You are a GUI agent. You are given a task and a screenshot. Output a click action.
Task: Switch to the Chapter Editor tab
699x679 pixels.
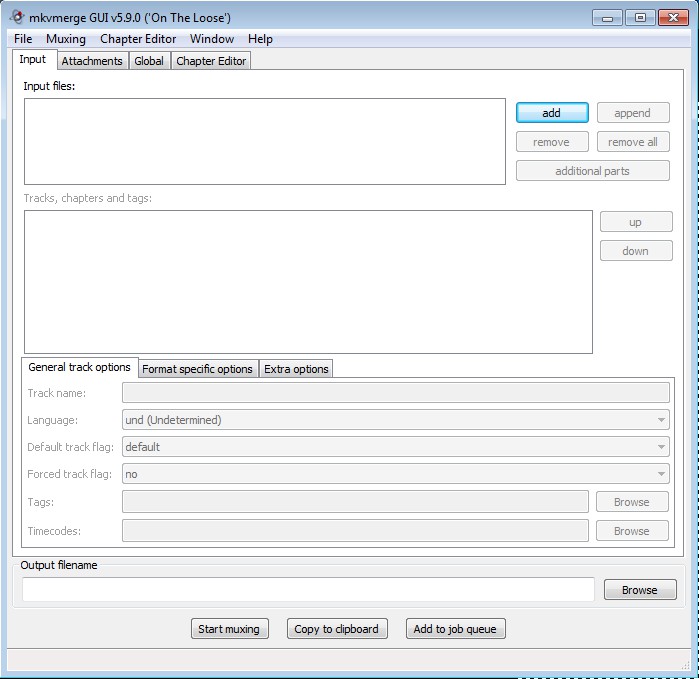(x=211, y=61)
